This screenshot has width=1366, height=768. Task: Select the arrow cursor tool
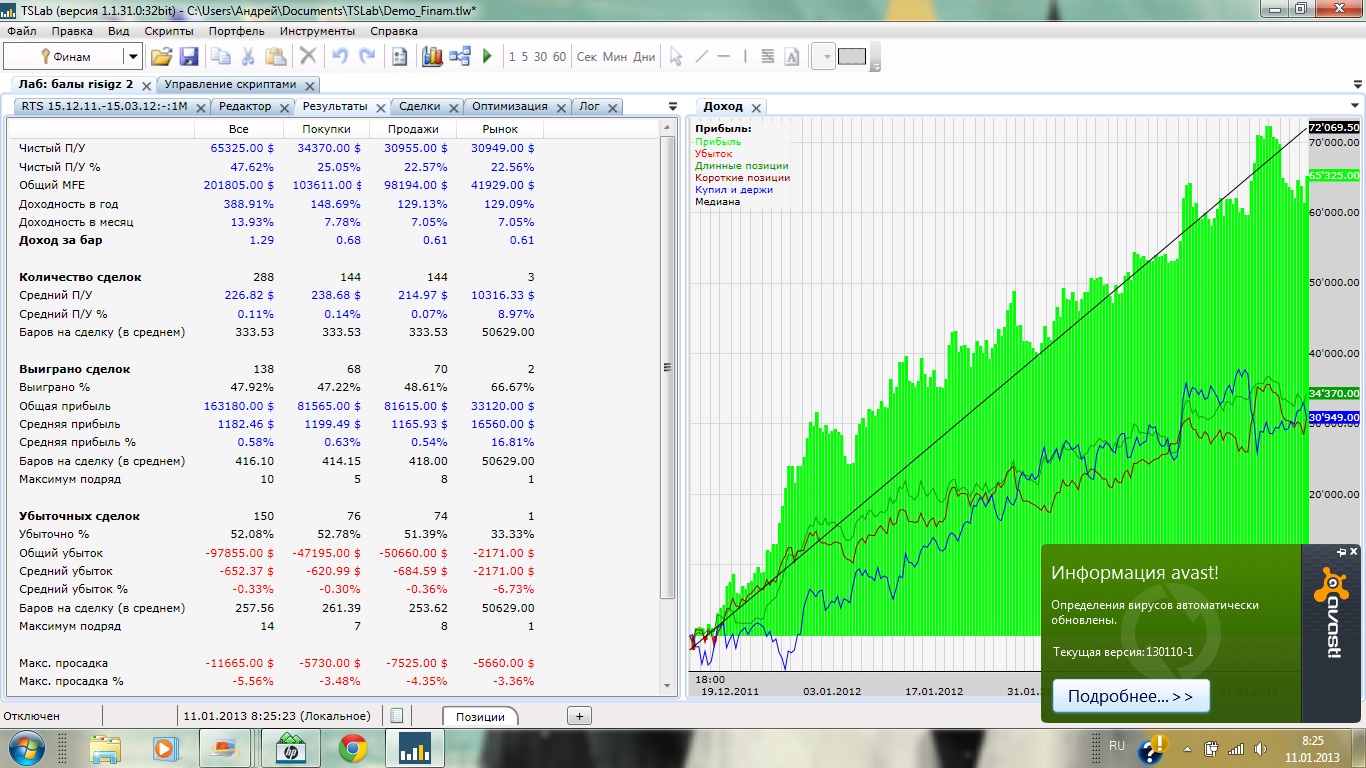pos(676,57)
